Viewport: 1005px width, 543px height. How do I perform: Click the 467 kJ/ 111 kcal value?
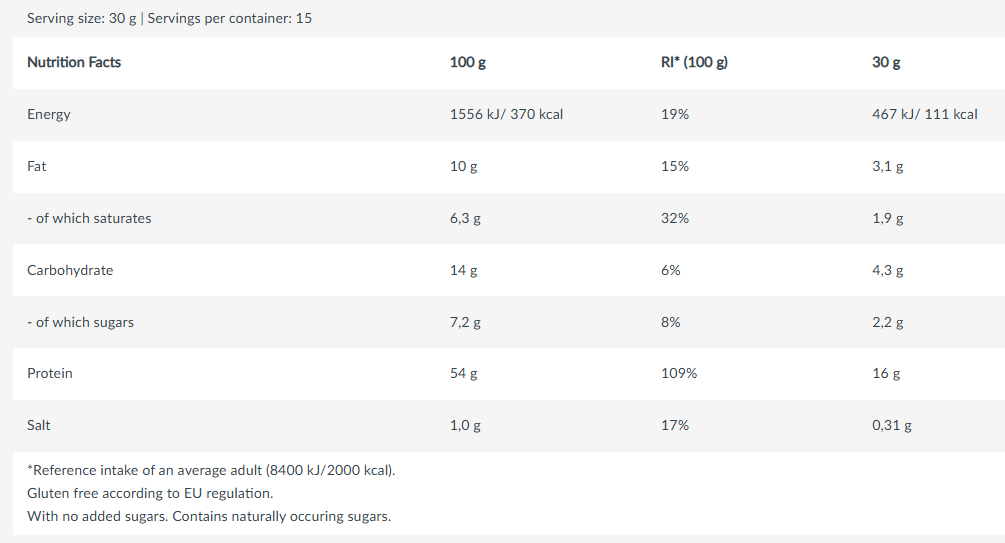(925, 114)
